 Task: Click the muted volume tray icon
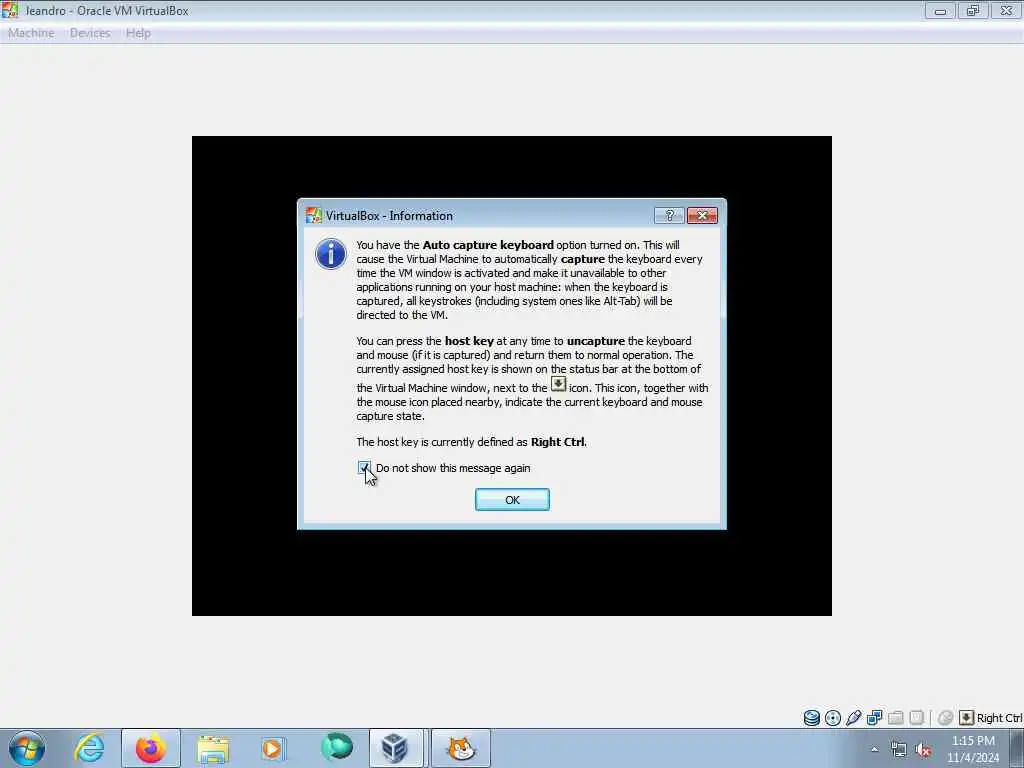923,750
